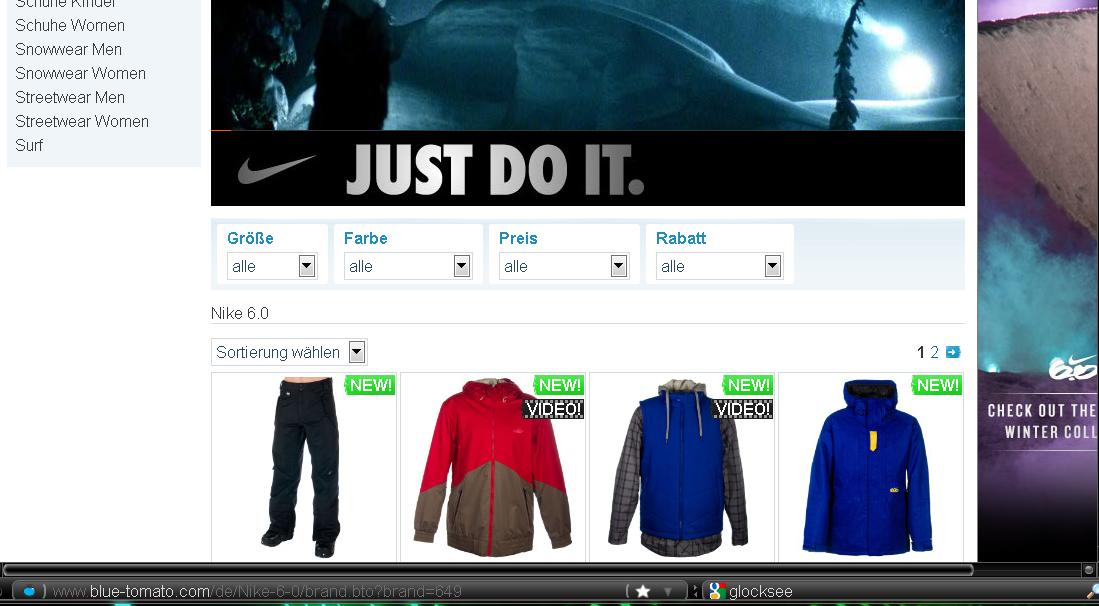Screen dimensions: 1099x606
Task: Open the blue vest plaid jacket product
Action: coord(682,467)
